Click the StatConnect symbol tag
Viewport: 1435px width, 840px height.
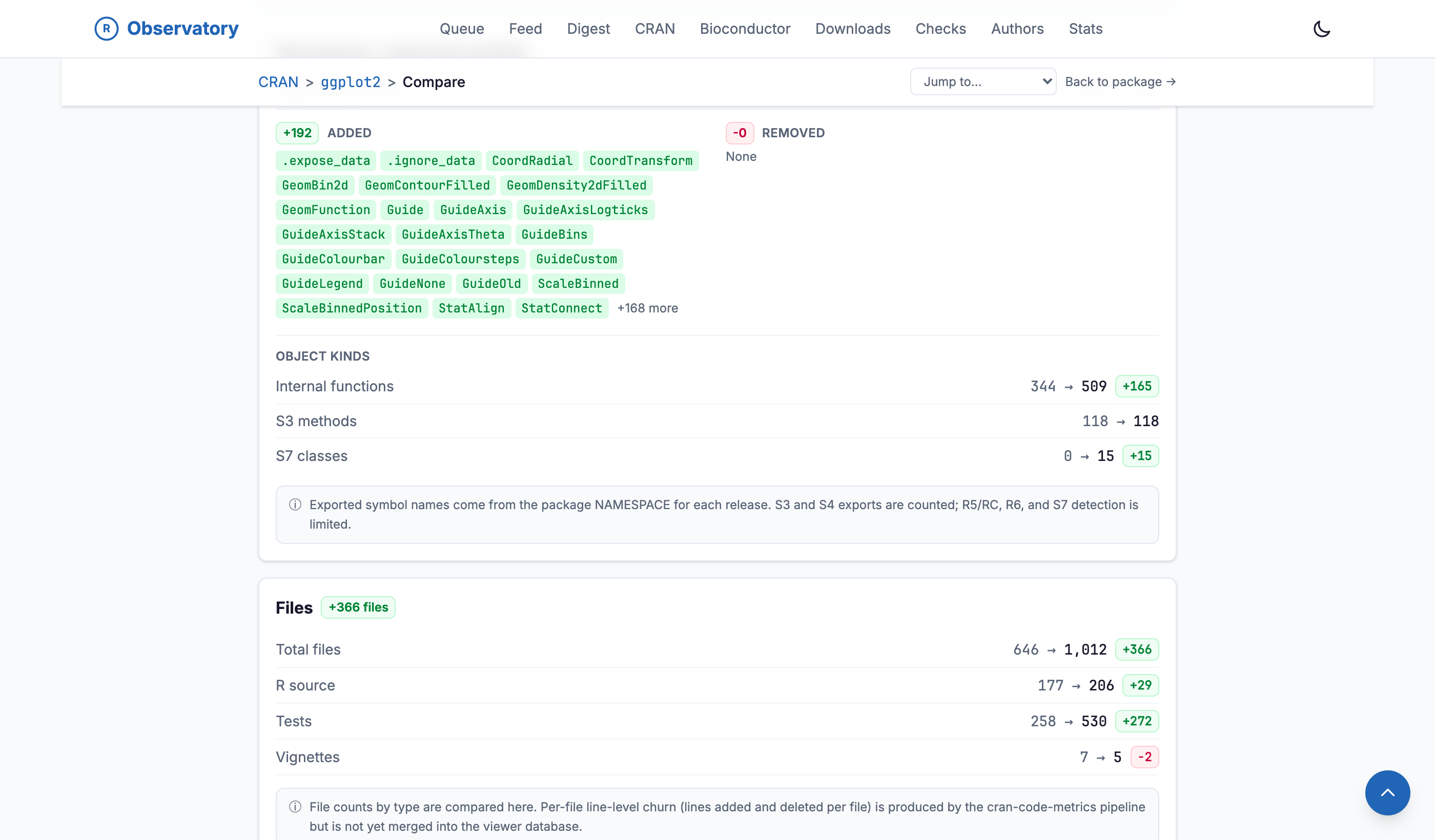pyautogui.click(x=562, y=308)
